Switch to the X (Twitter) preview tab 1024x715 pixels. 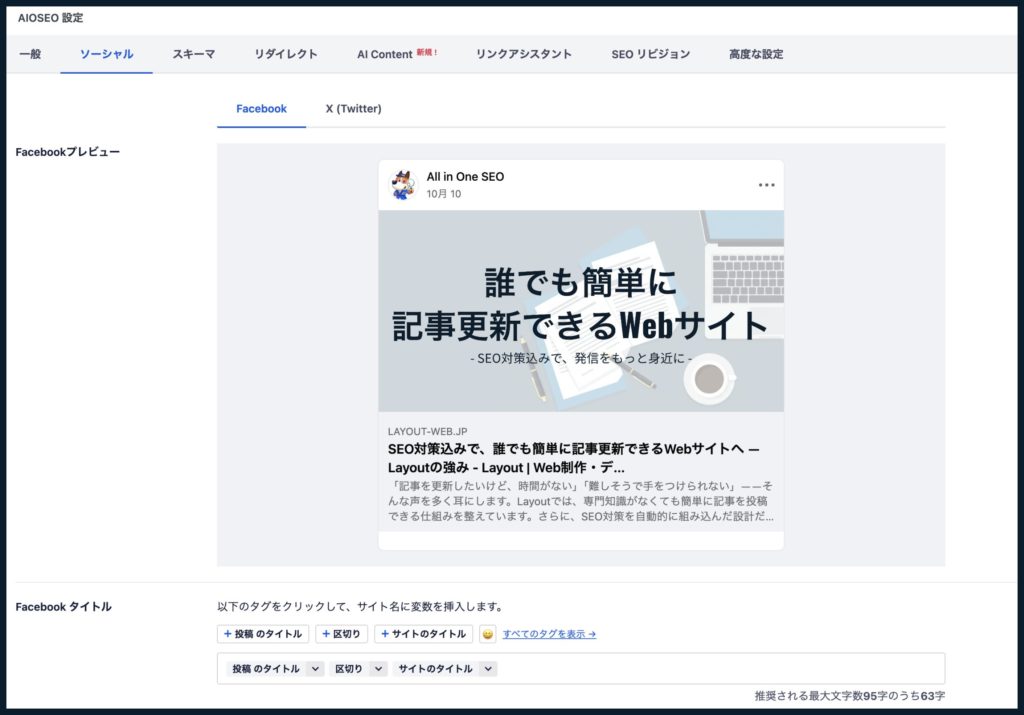pos(352,108)
